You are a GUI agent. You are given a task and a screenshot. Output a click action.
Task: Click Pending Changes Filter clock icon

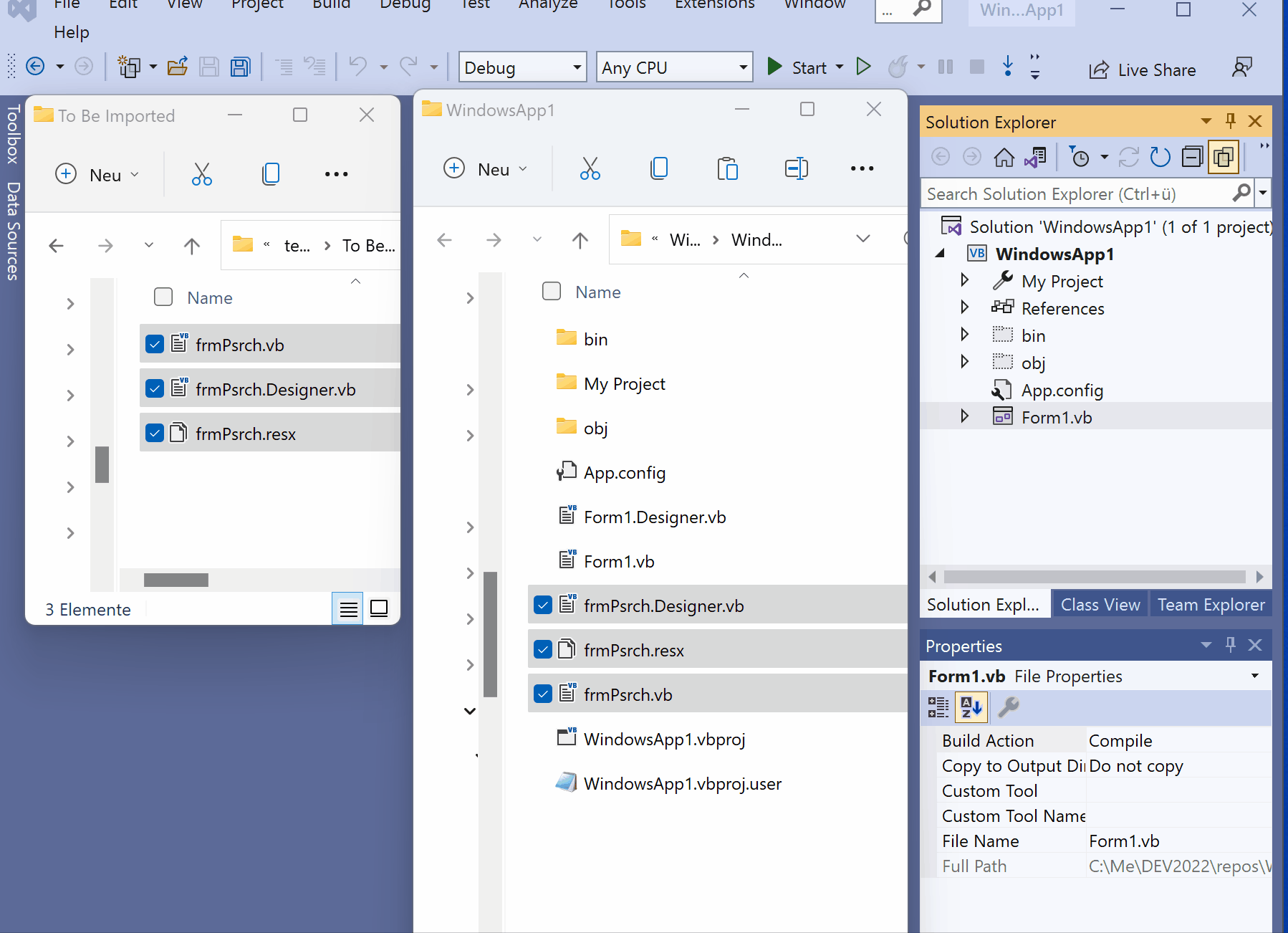click(x=1079, y=156)
